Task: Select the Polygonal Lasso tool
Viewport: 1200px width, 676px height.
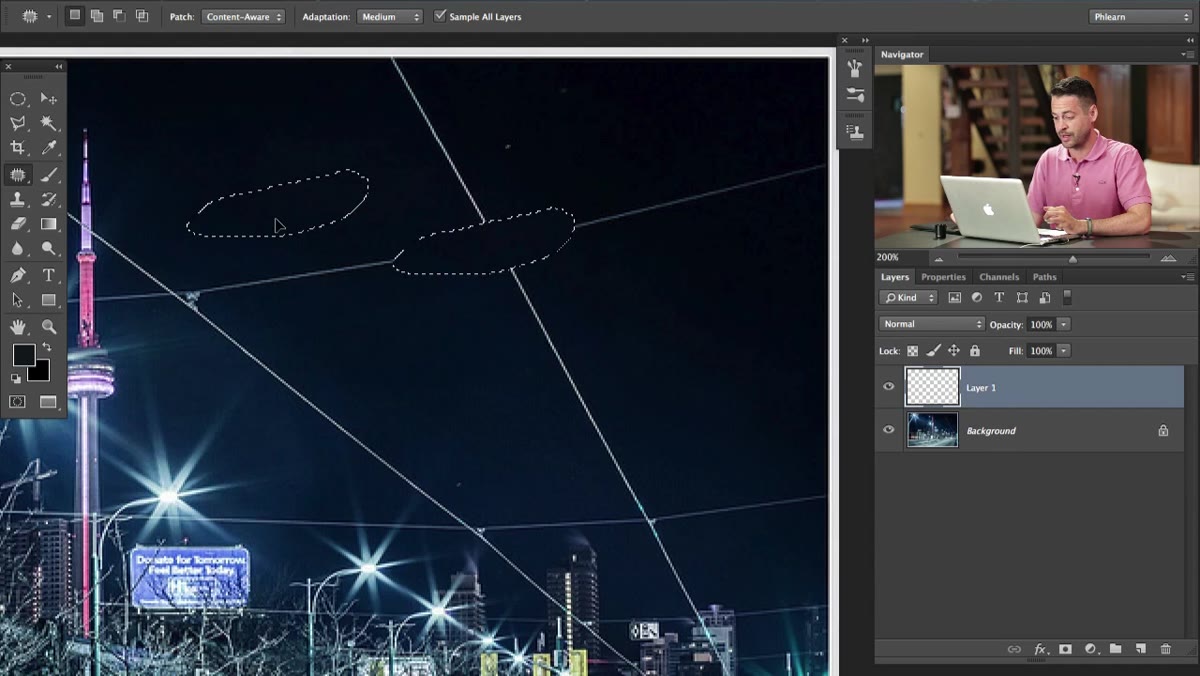Action: click(18, 124)
